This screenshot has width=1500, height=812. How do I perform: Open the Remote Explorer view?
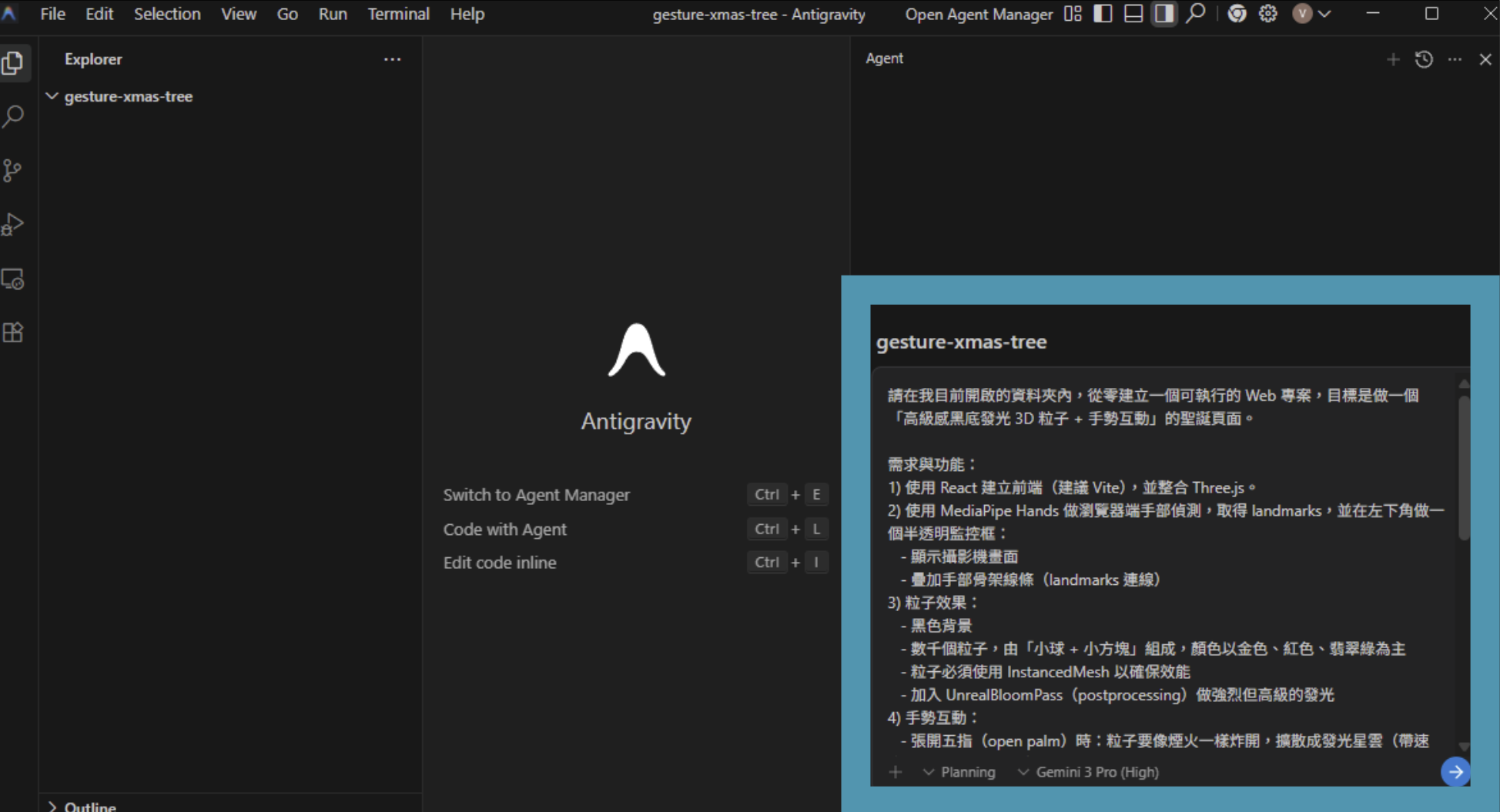tap(13, 279)
